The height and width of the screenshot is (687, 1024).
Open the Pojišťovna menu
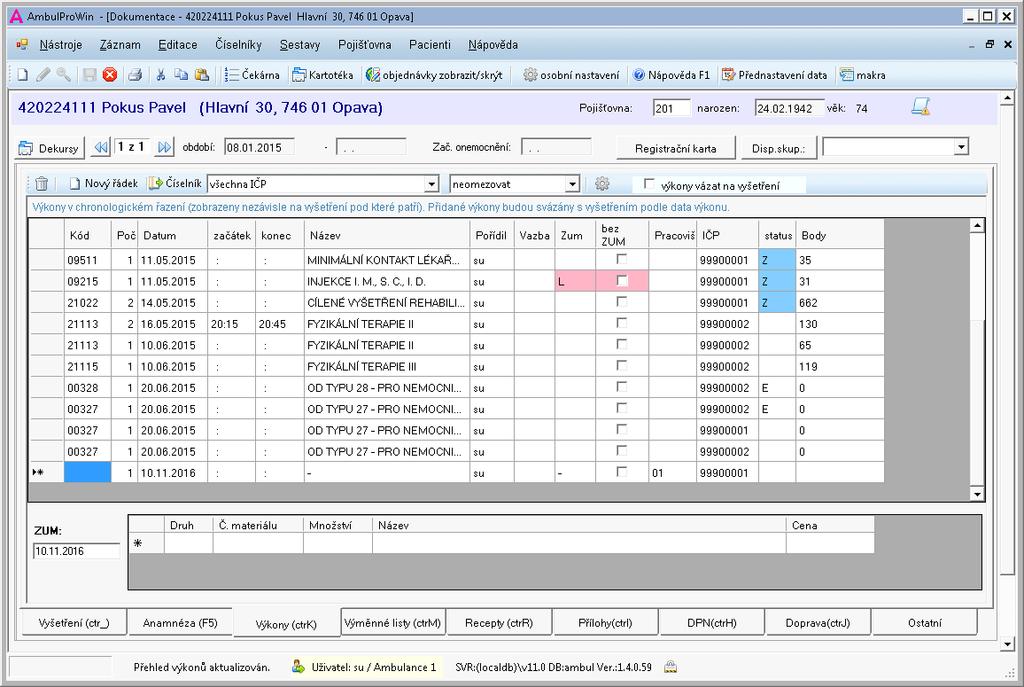click(364, 45)
